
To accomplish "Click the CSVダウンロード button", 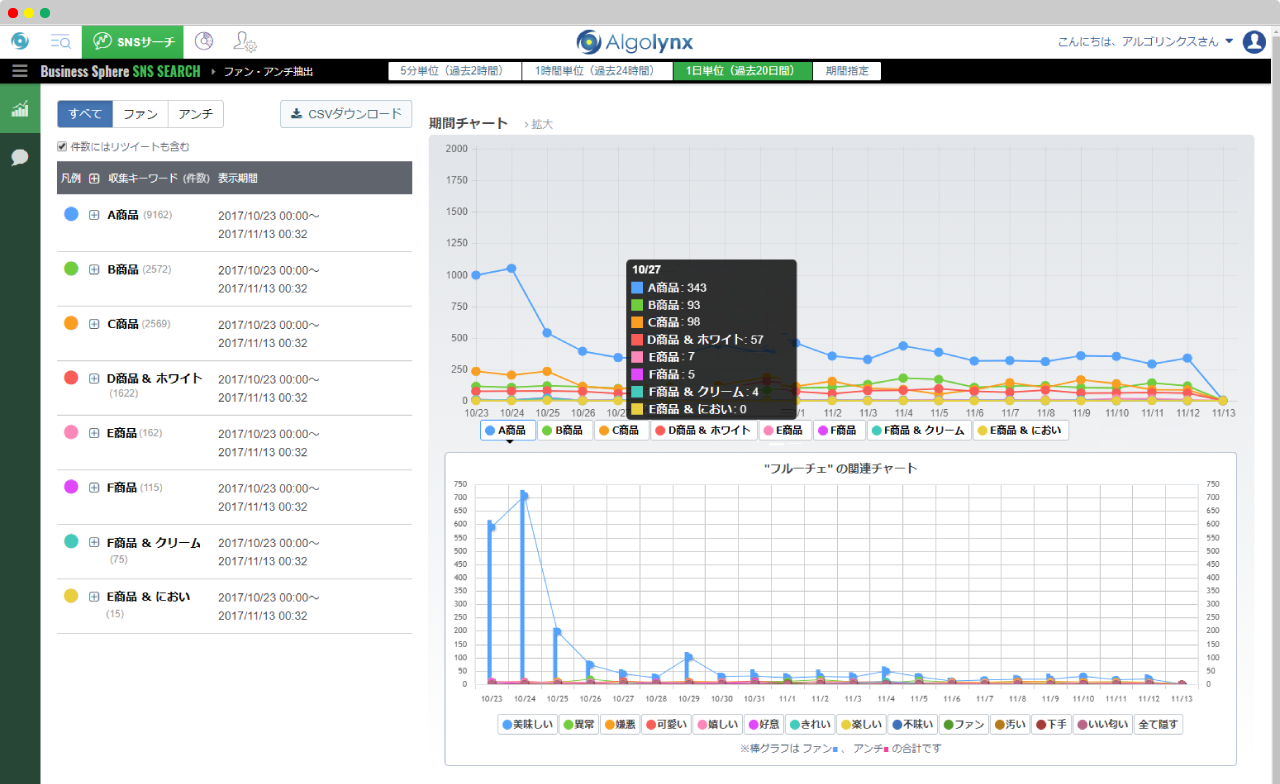I will click(346, 114).
